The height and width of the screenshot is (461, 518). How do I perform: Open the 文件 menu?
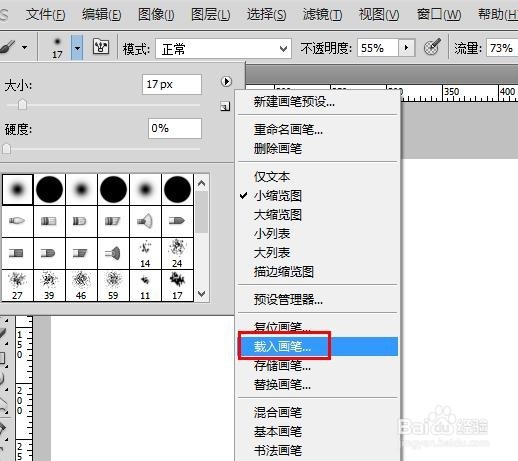pos(46,15)
